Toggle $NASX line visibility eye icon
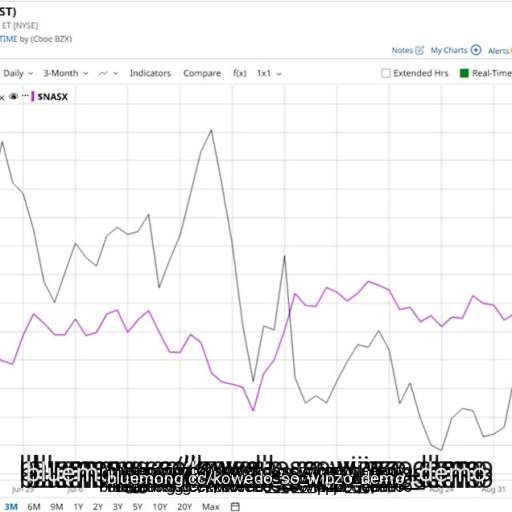 [x=13, y=96]
